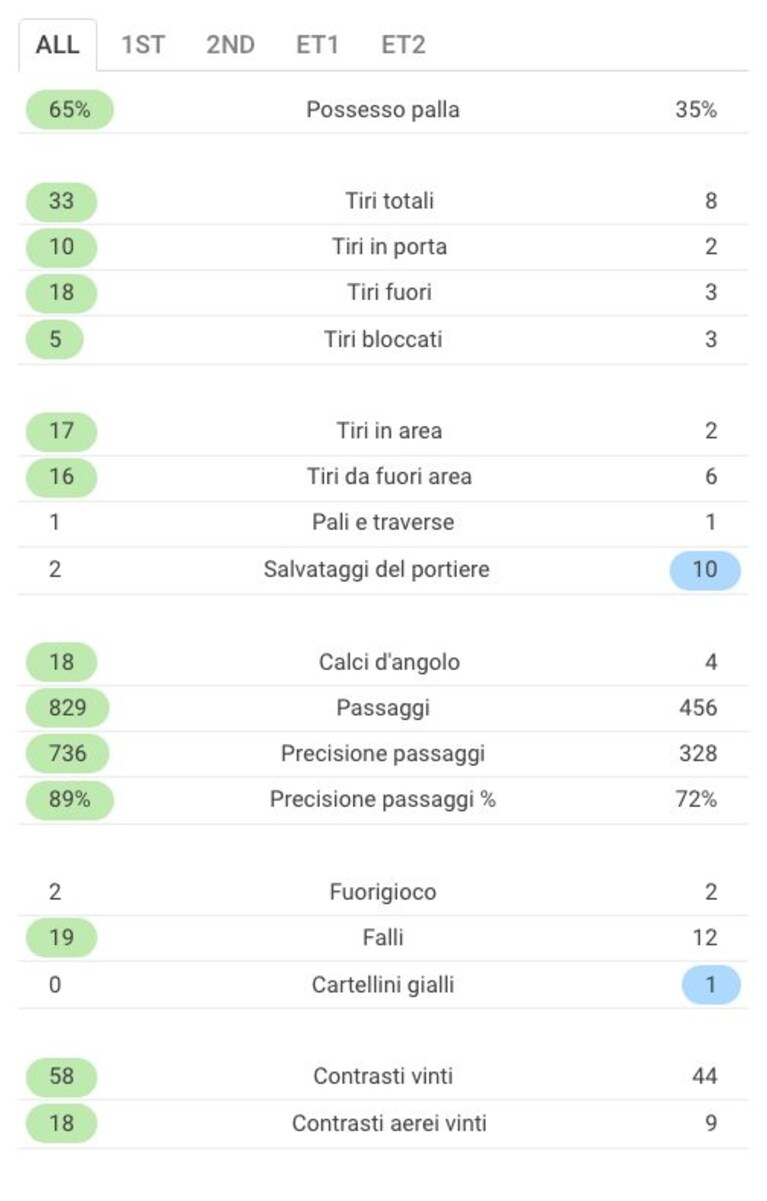Click the Contrasti aerei vinti label

(389, 1124)
